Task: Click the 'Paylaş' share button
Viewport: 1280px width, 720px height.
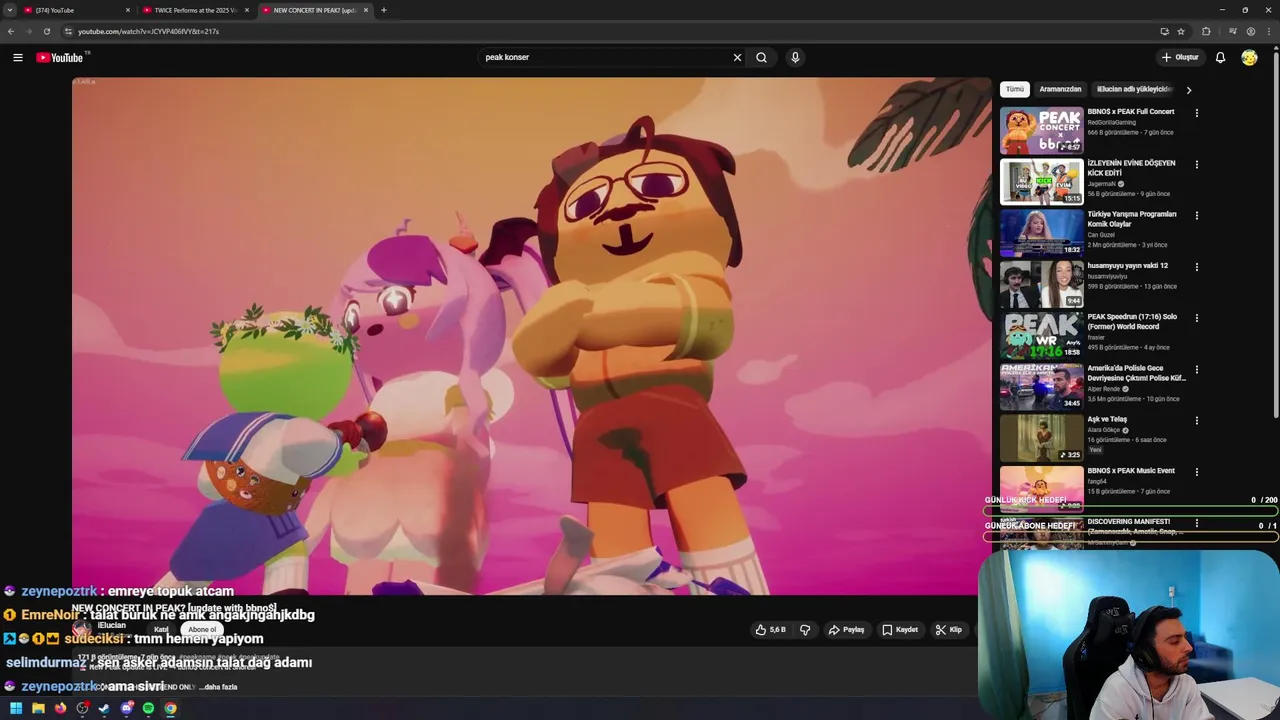Action: click(846, 630)
